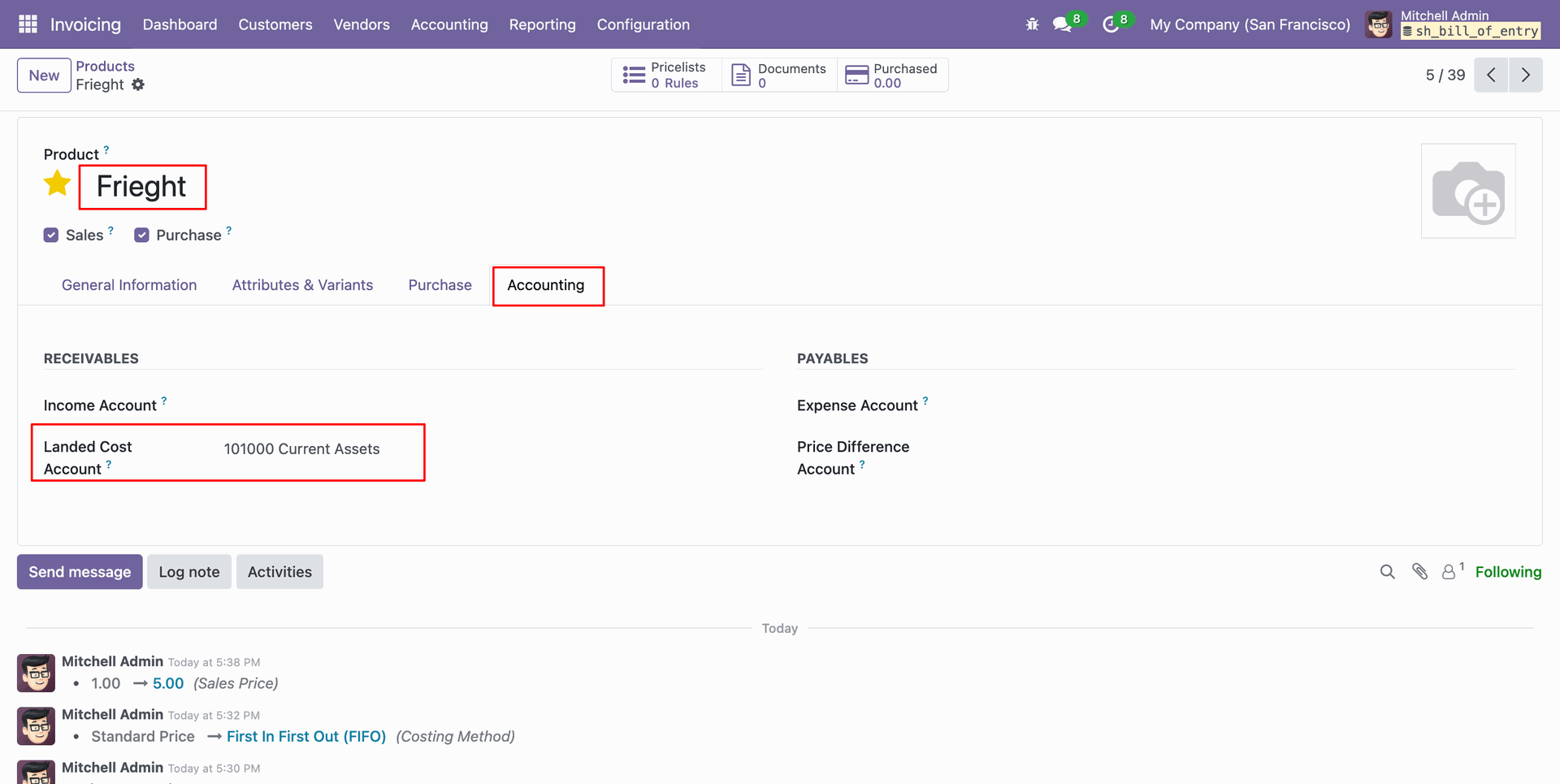
Task: Click the paperclip attachments icon
Action: tap(1419, 572)
